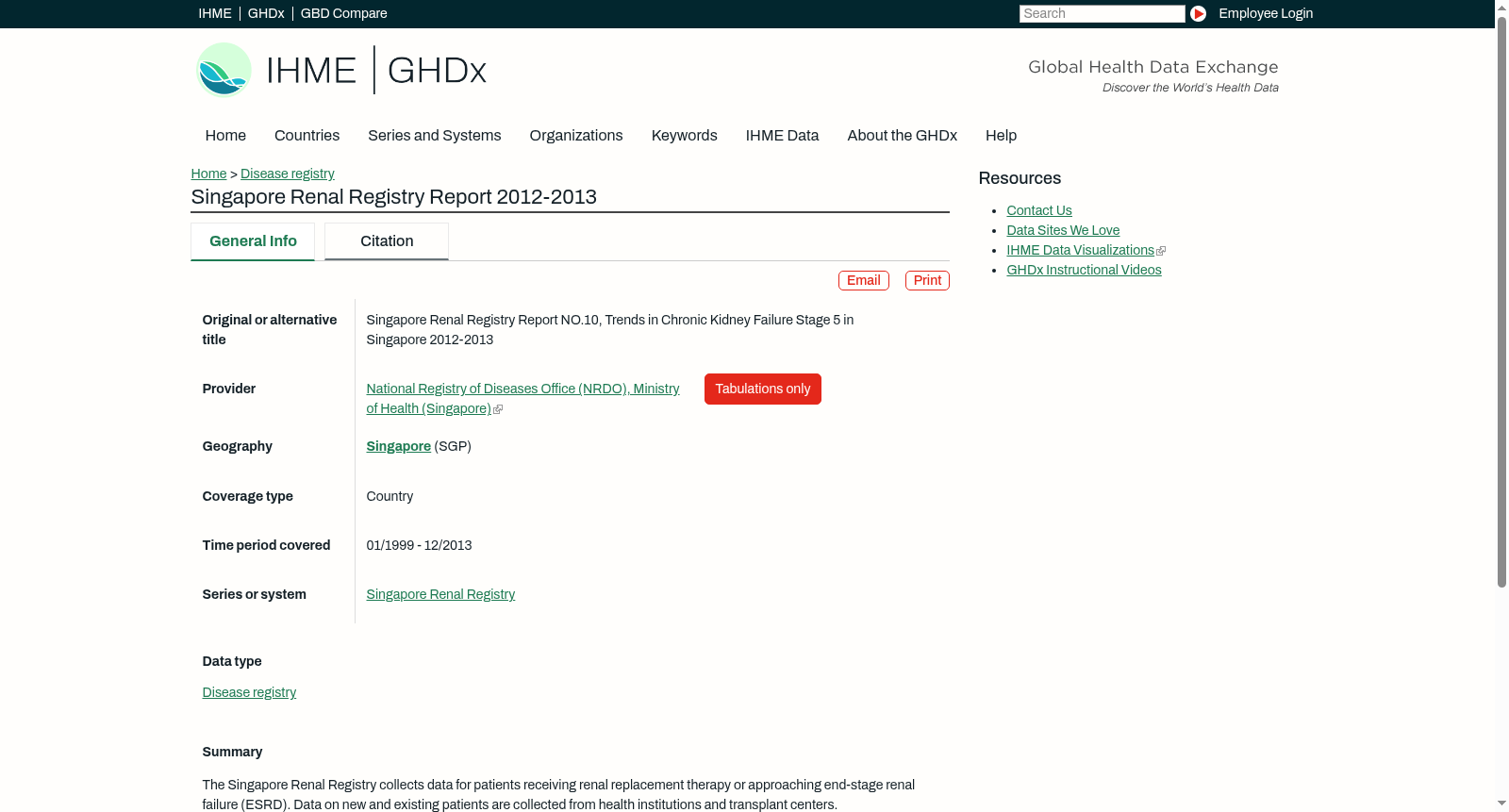Open the Countries menu item
1509x812 pixels.
click(307, 135)
